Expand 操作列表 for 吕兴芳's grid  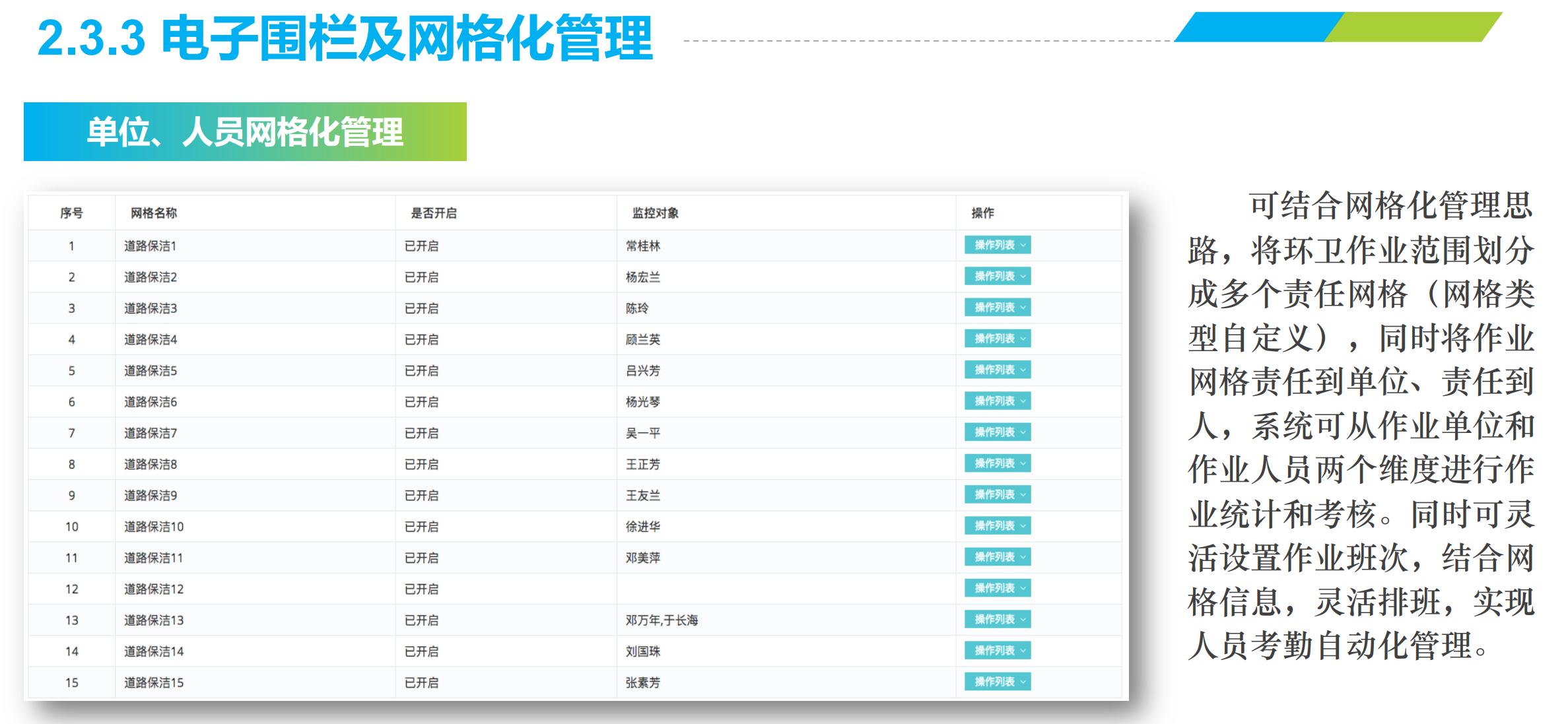pos(997,370)
